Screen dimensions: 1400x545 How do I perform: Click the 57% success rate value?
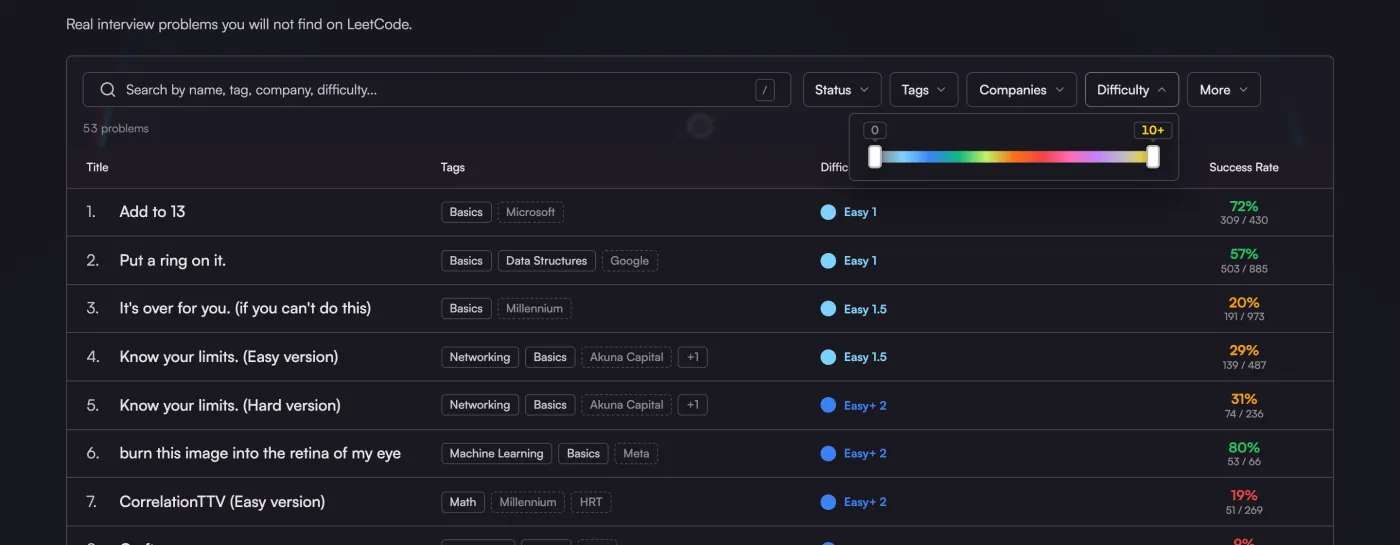(1244, 254)
